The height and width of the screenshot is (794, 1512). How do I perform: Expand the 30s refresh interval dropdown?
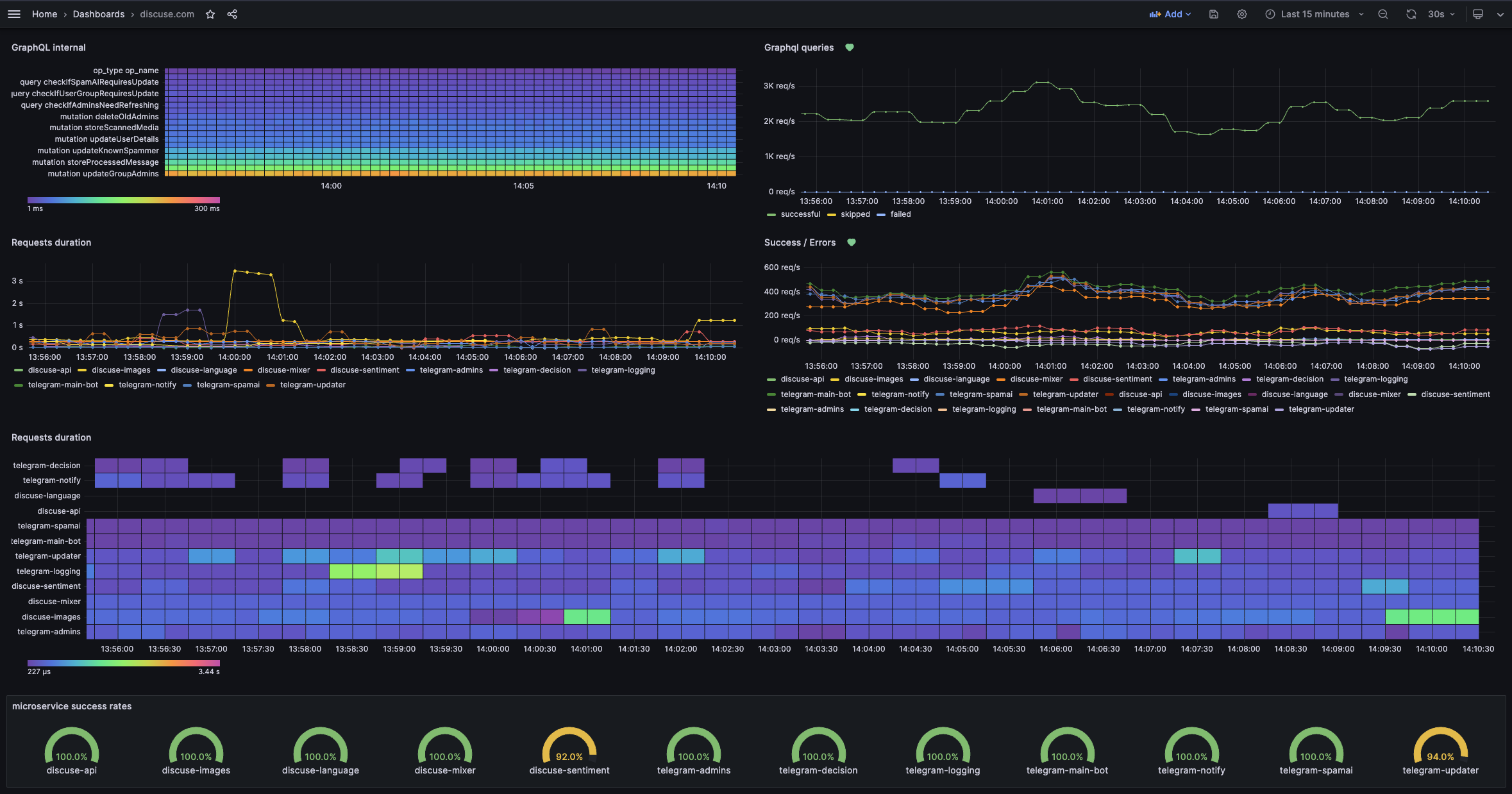click(x=1440, y=14)
